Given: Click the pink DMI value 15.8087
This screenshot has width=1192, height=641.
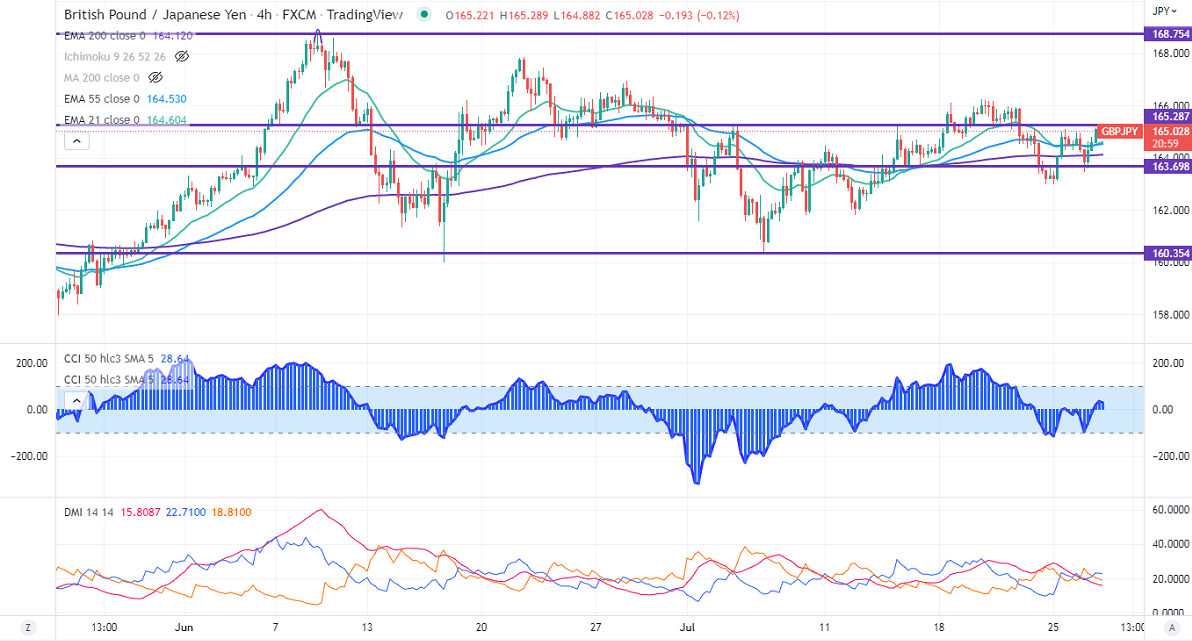Looking at the screenshot, I should click(140, 512).
